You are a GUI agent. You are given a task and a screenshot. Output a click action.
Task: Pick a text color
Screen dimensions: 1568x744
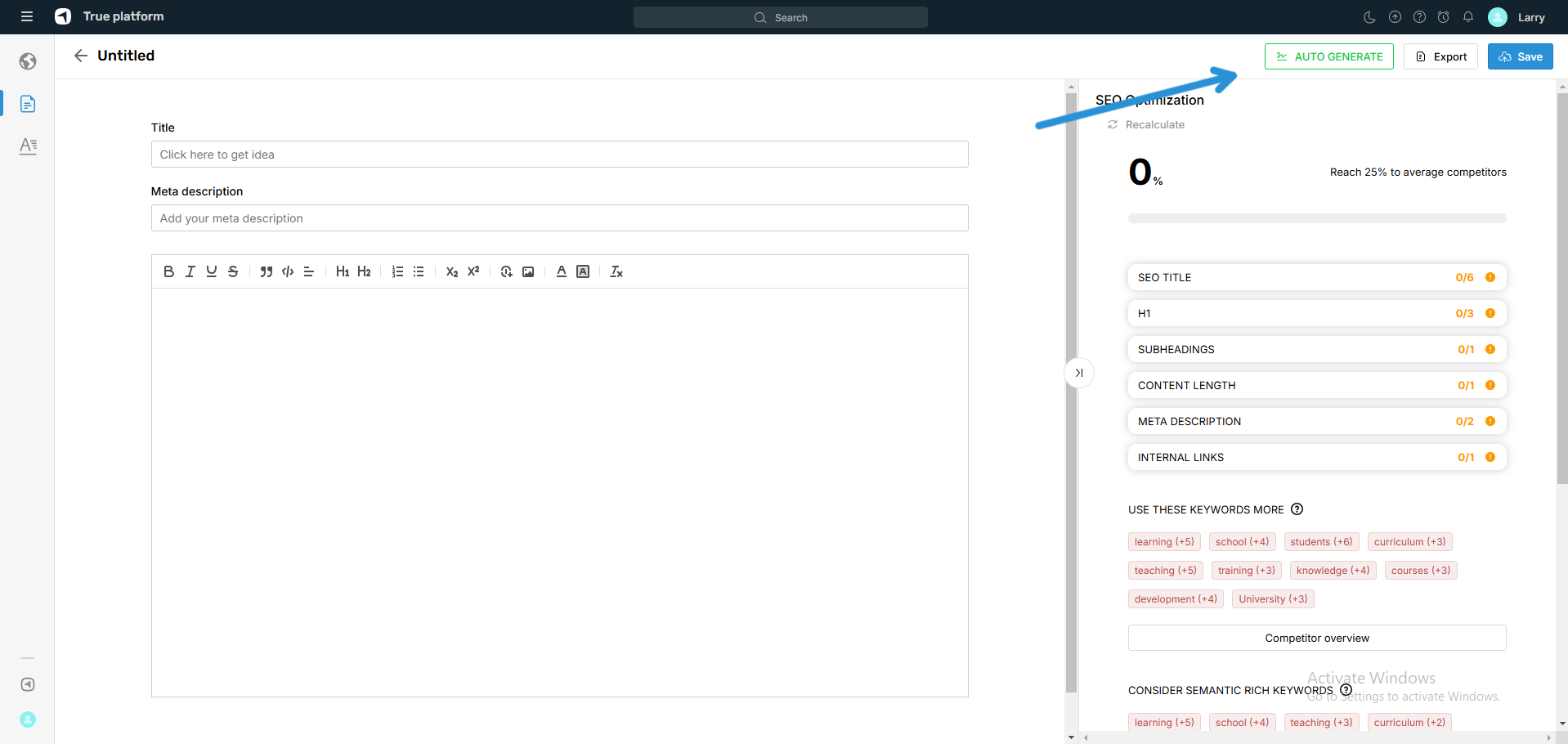[562, 271]
